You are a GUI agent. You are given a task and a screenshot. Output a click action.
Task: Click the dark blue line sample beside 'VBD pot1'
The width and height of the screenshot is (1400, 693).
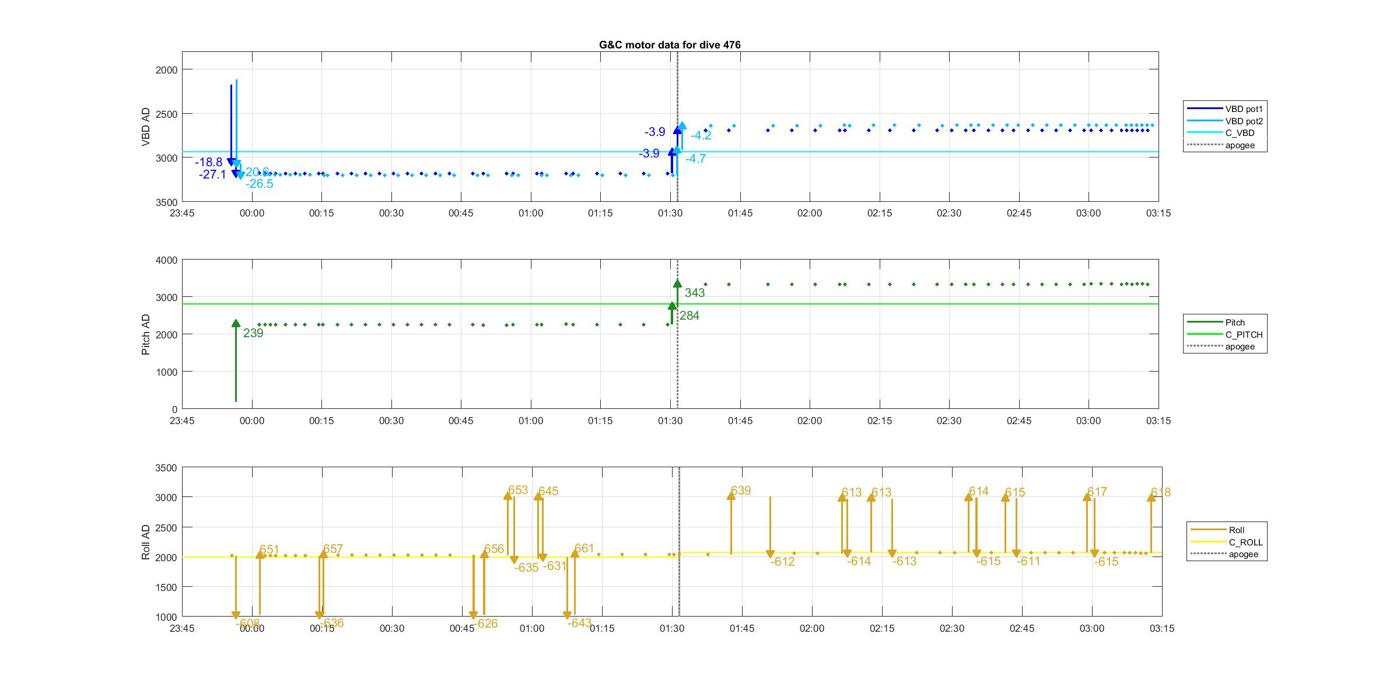click(x=1205, y=108)
